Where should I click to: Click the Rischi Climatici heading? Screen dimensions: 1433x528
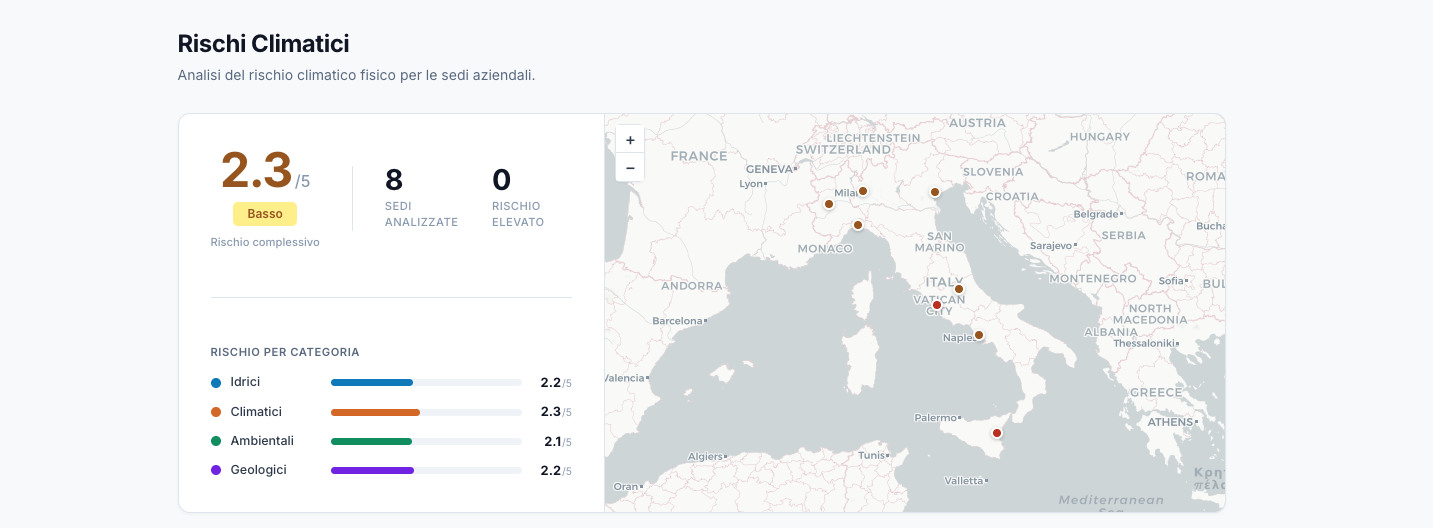pos(263,44)
